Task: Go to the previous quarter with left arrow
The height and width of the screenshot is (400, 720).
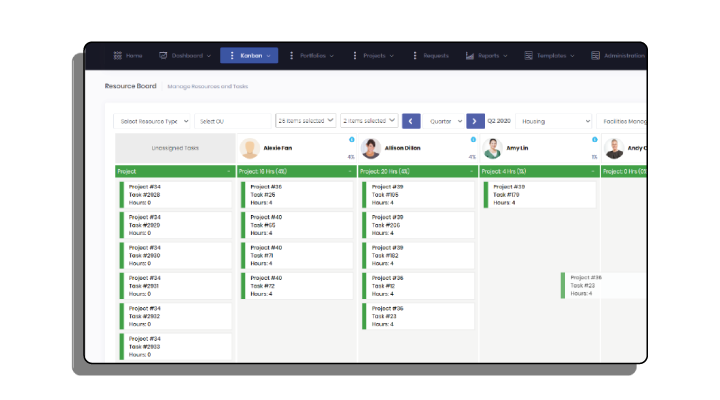Action: pyautogui.click(x=411, y=121)
